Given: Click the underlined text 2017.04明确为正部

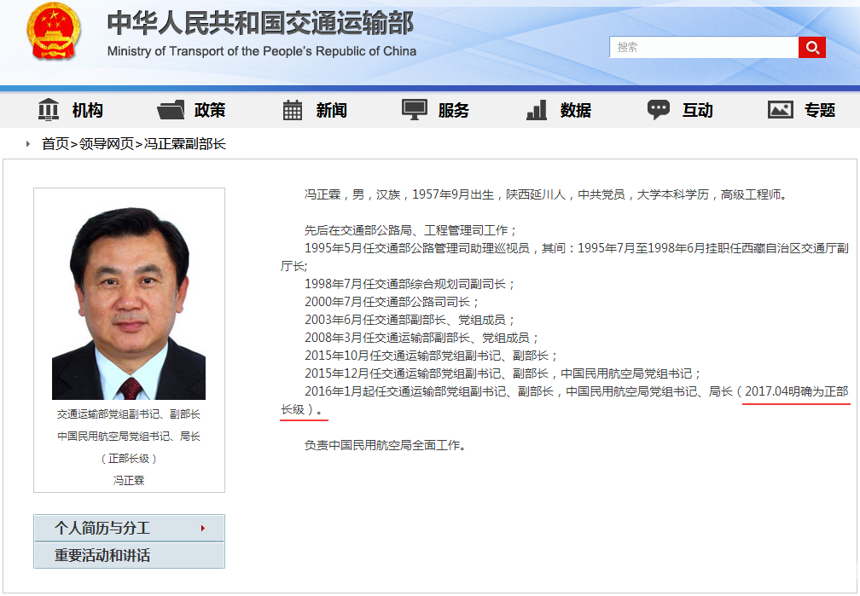Looking at the screenshot, I should coord(796,391).
